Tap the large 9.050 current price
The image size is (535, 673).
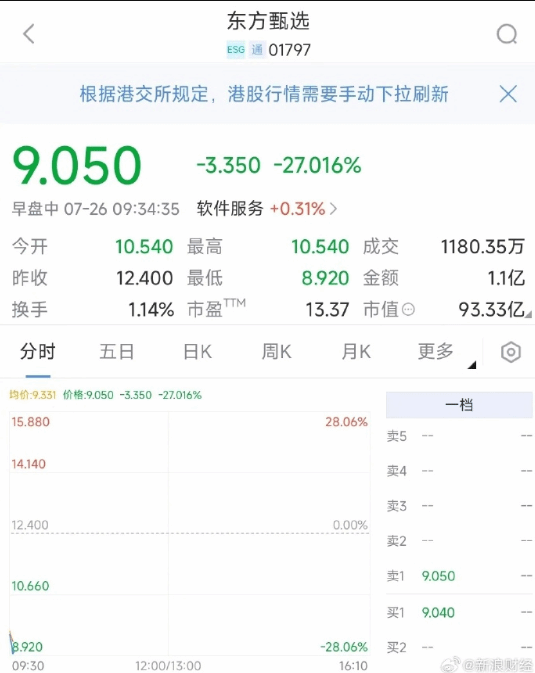[77, 165]
